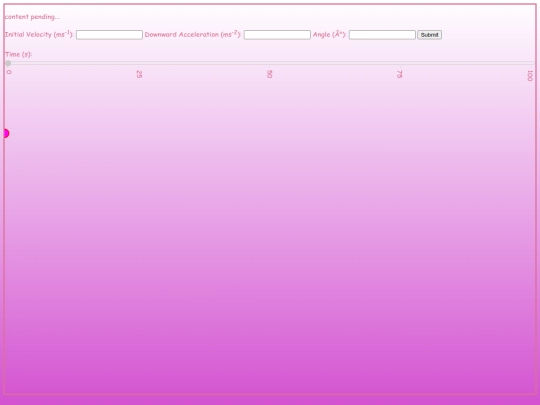Click the Time slider handle
The image size is (540, 405).
[8, 63]
